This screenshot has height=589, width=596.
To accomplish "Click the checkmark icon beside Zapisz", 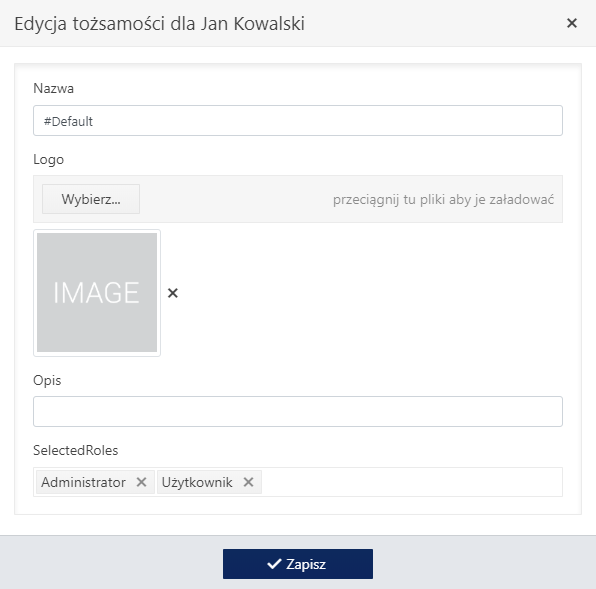I will tap(274, 564).
